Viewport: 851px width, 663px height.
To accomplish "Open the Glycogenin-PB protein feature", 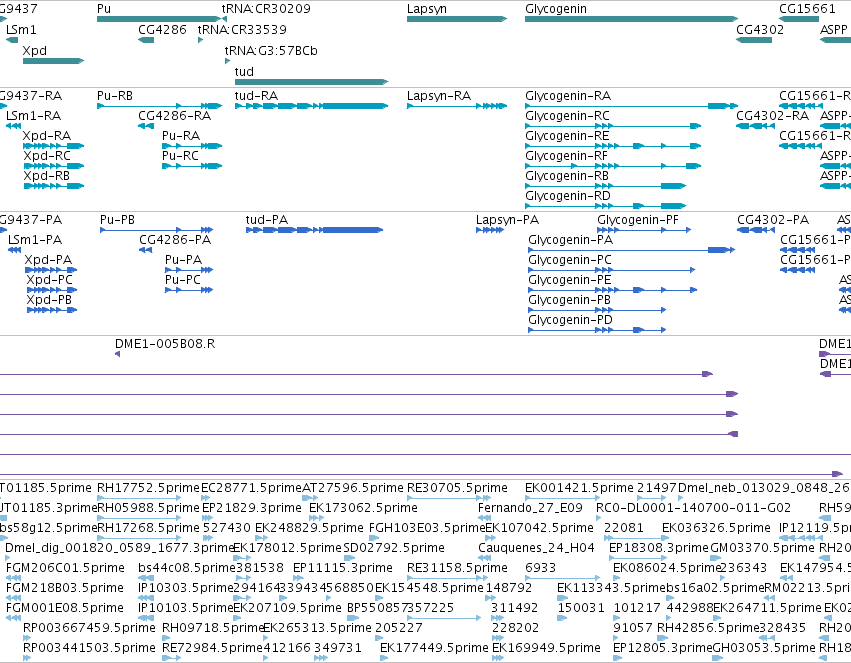I will [597, 310].
